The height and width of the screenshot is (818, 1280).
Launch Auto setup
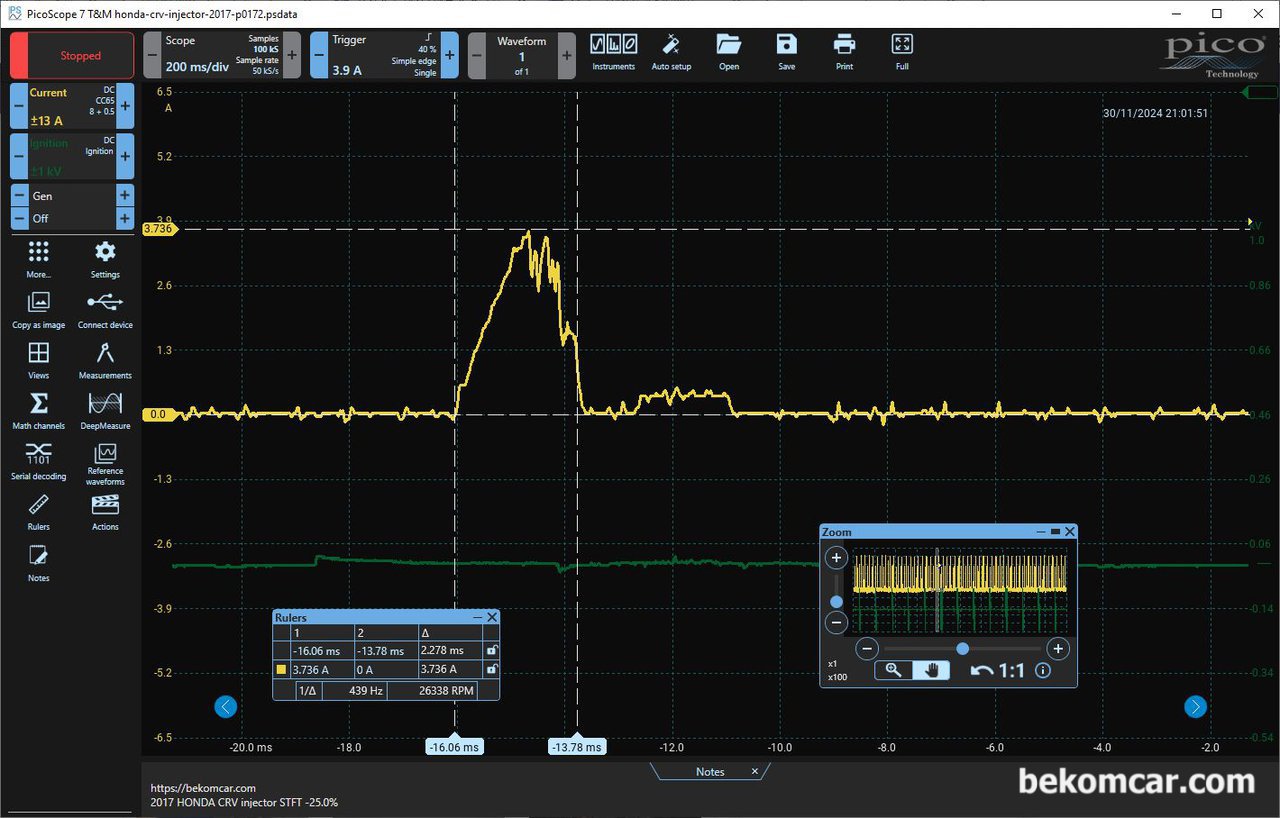[x=671, y=53]
